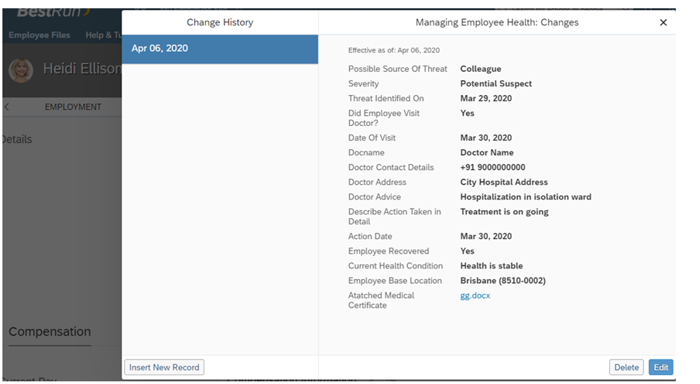Click the left chevron beside EMPLOYMENT
The height and width of the screenshot is (384, 700).
(x=6, y=107)
